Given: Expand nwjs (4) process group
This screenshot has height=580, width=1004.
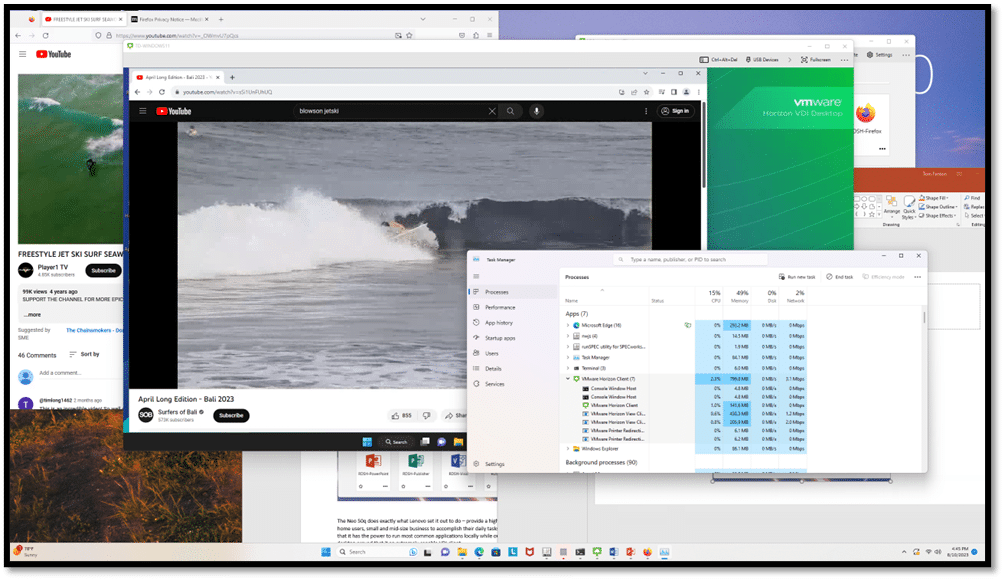Looking at the screenshot, I should [568, 336].
